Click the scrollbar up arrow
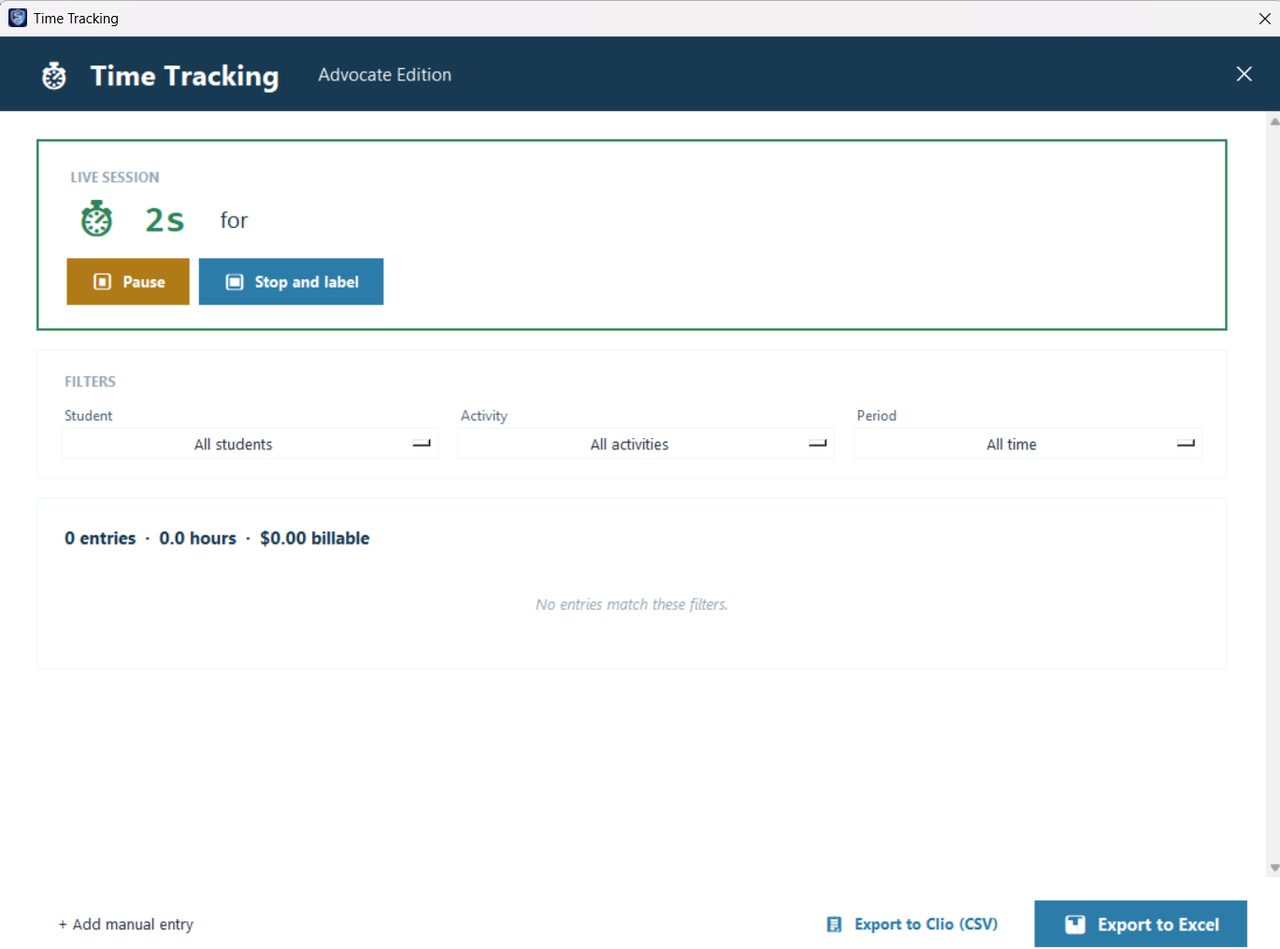This screenshot has height=949, width=1280. [1273, 121]
